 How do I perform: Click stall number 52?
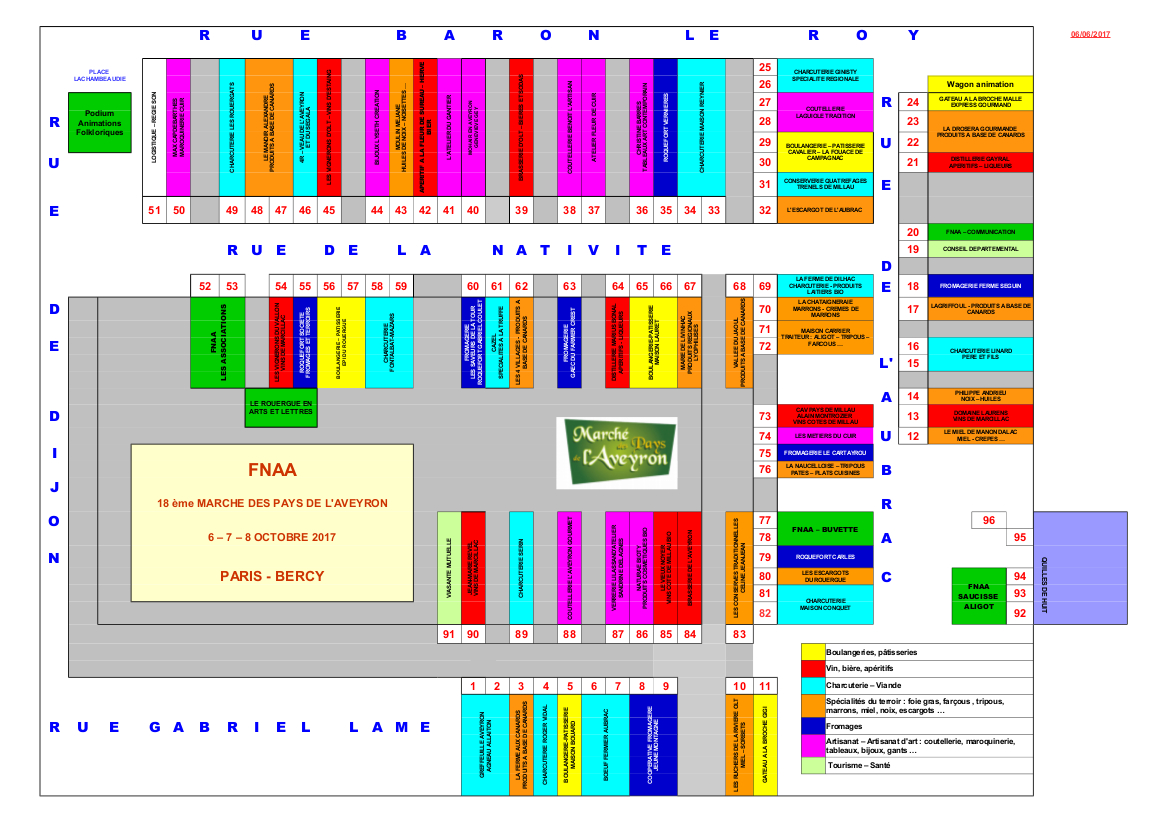click(x=205, y=286)
